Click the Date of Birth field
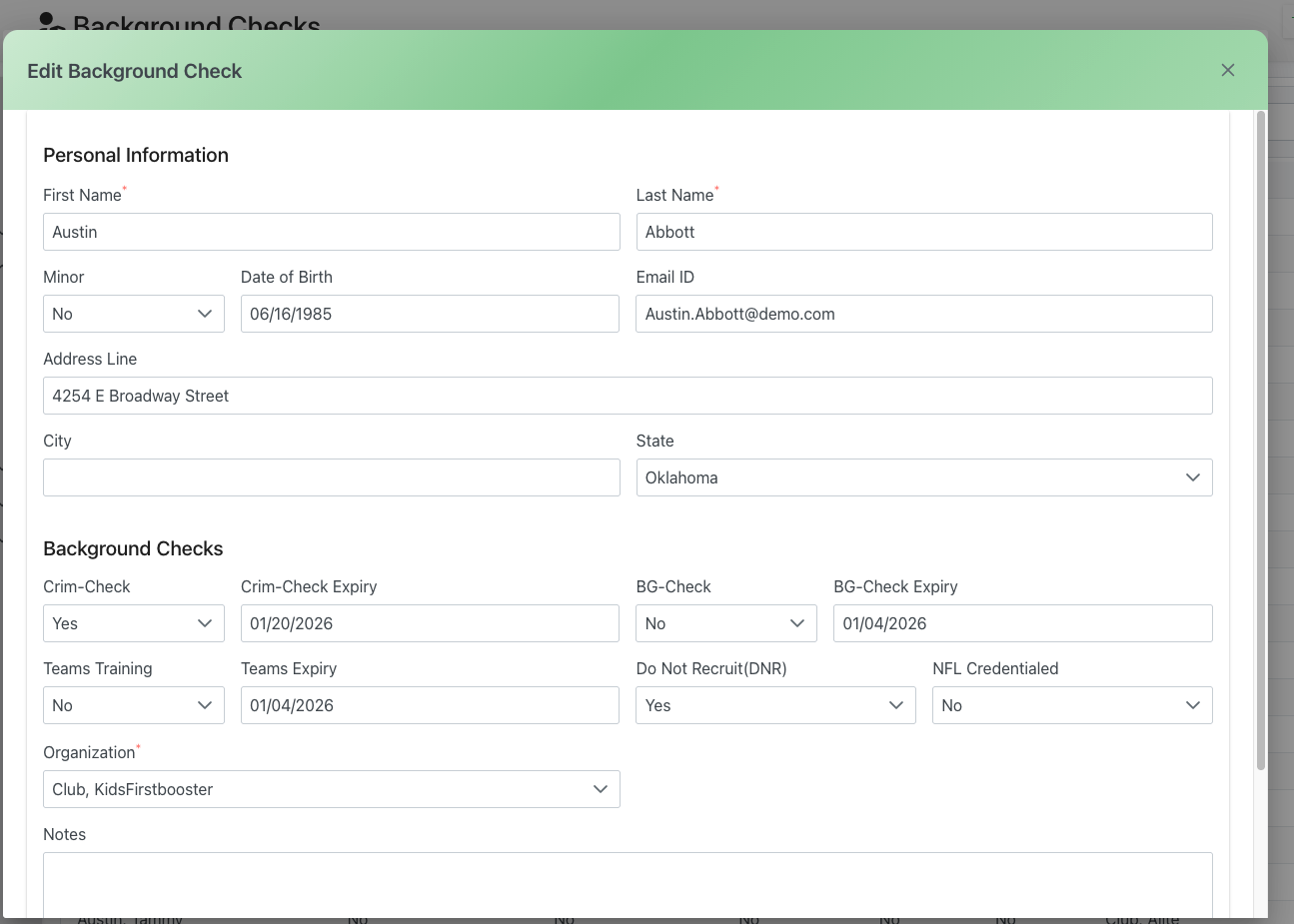This screenshot has height=924, width=1294. (429, 314)
